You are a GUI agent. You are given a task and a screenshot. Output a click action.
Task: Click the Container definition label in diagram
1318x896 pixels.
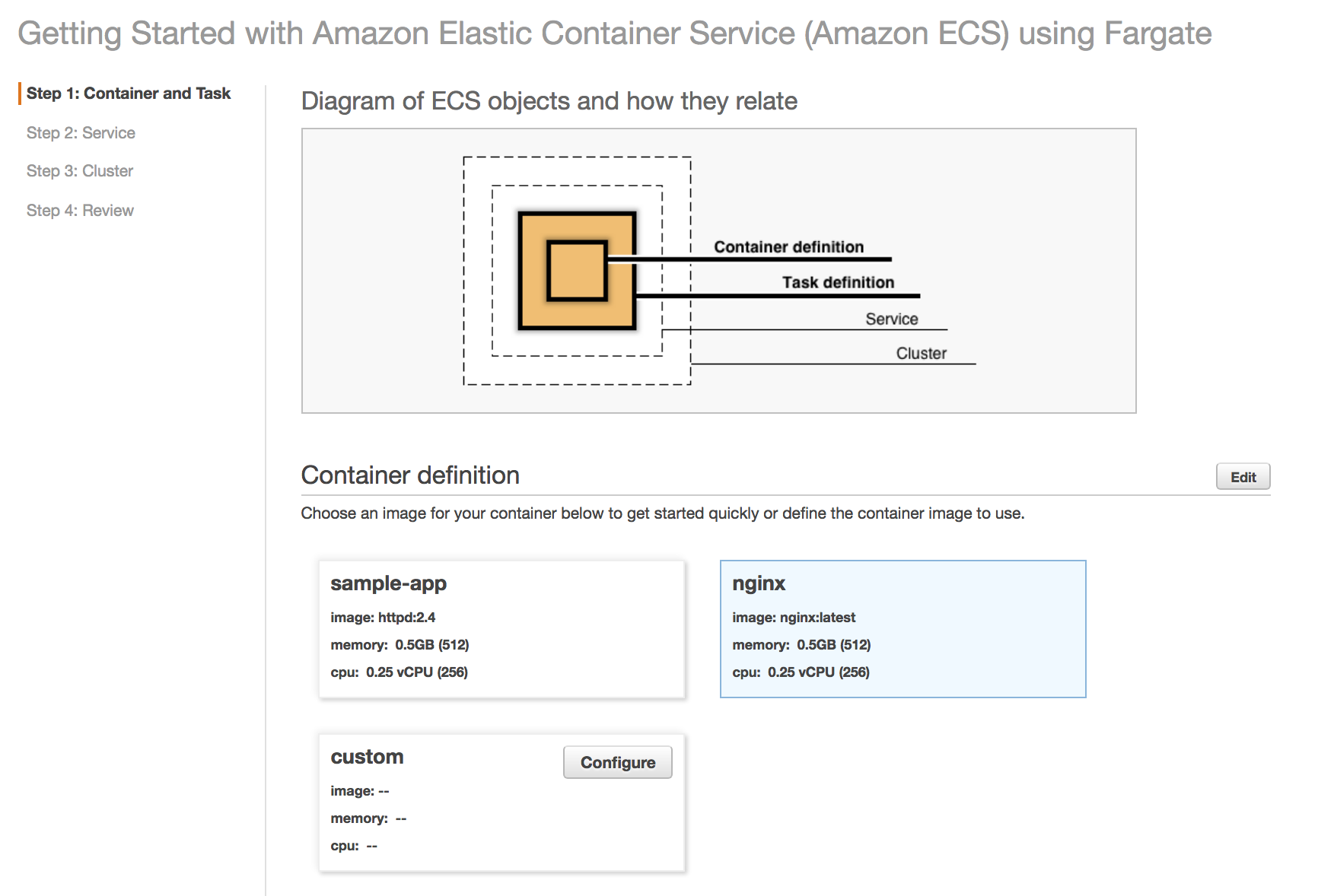788,247
